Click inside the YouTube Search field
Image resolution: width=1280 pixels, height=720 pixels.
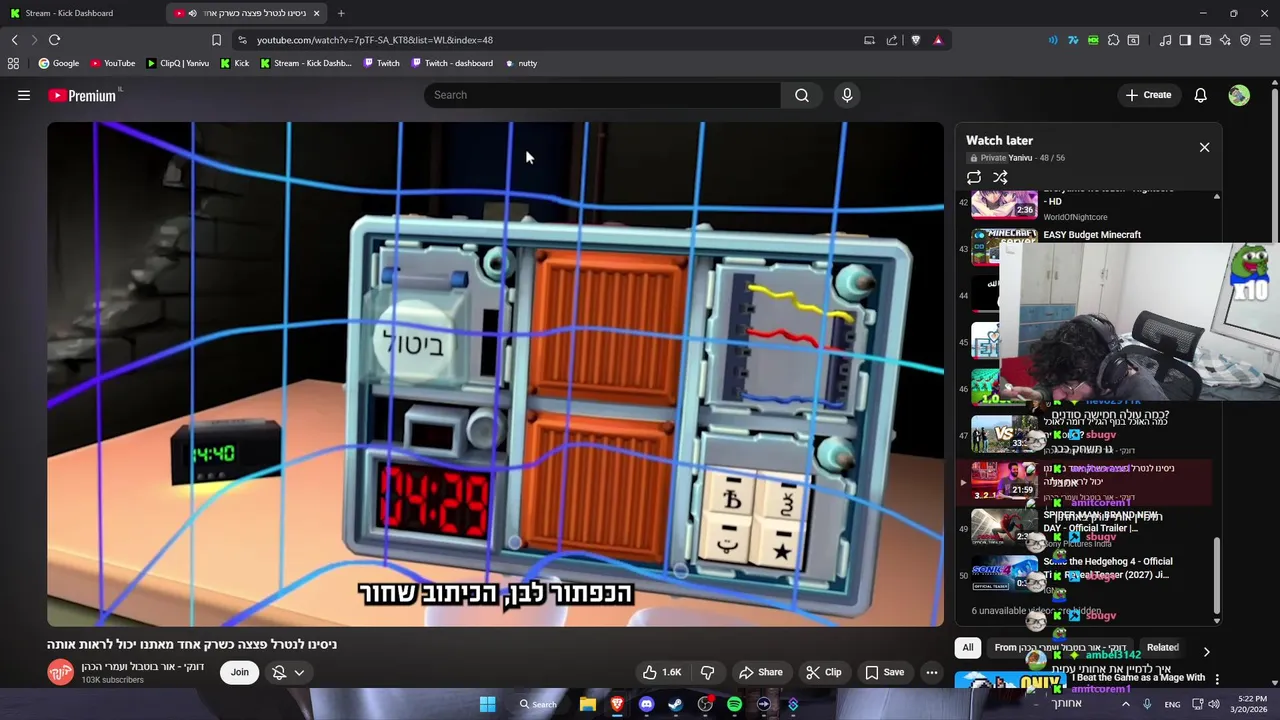[x=603, y=95]
